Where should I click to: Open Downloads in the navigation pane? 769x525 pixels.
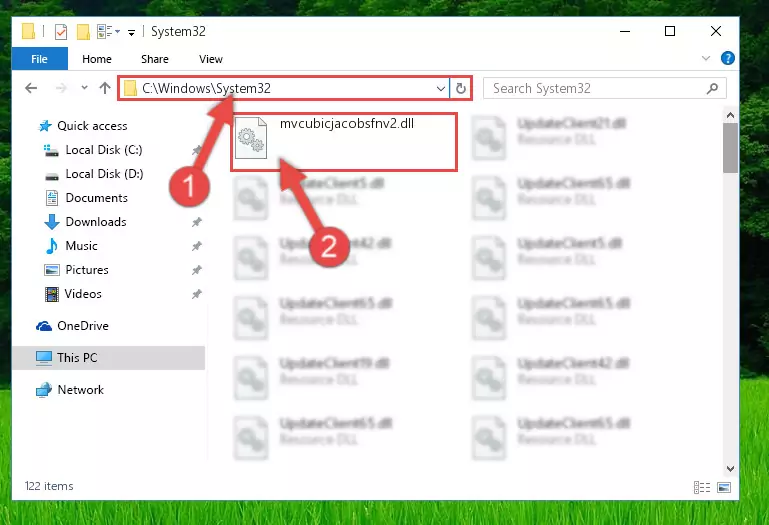(x=96, y=222)
